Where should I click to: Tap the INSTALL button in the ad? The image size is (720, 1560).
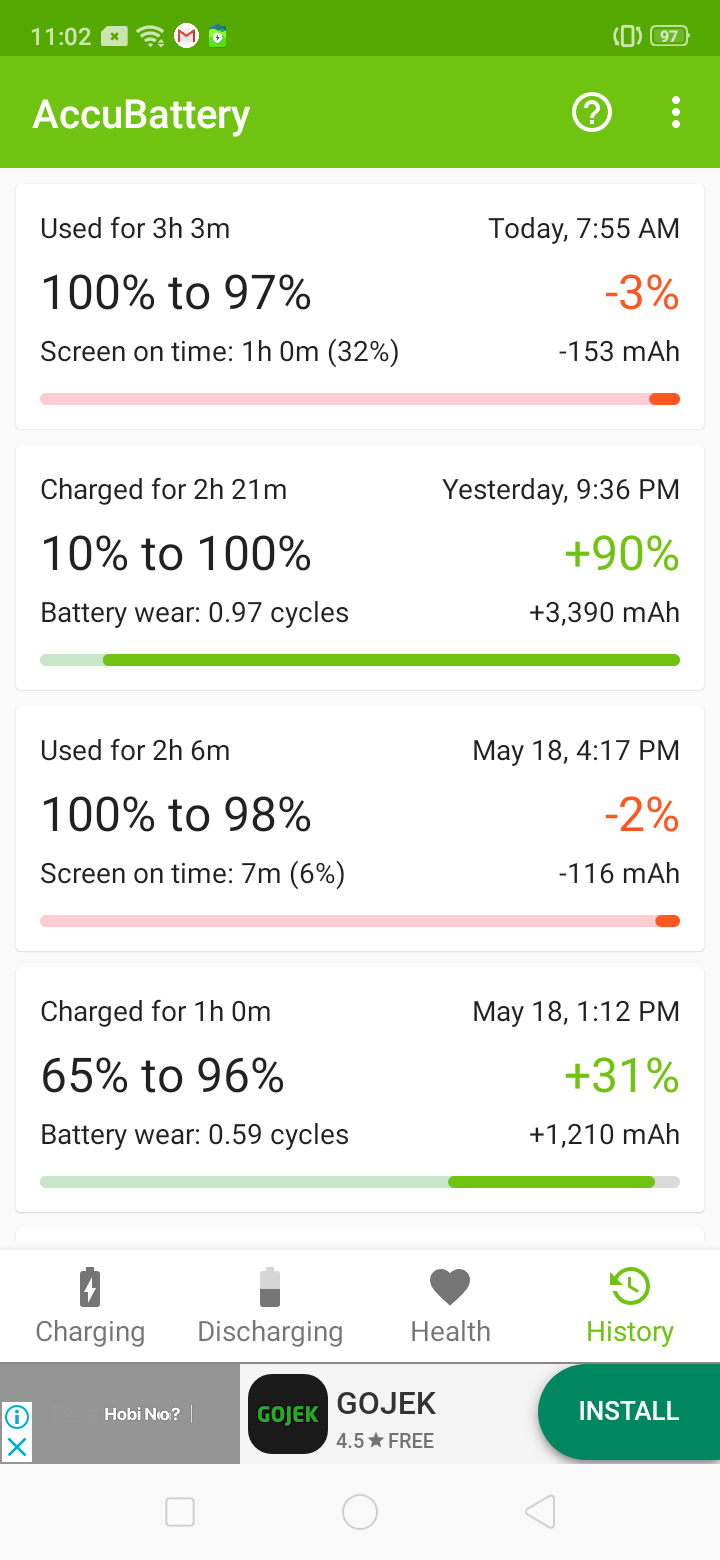pos(628,1411)
